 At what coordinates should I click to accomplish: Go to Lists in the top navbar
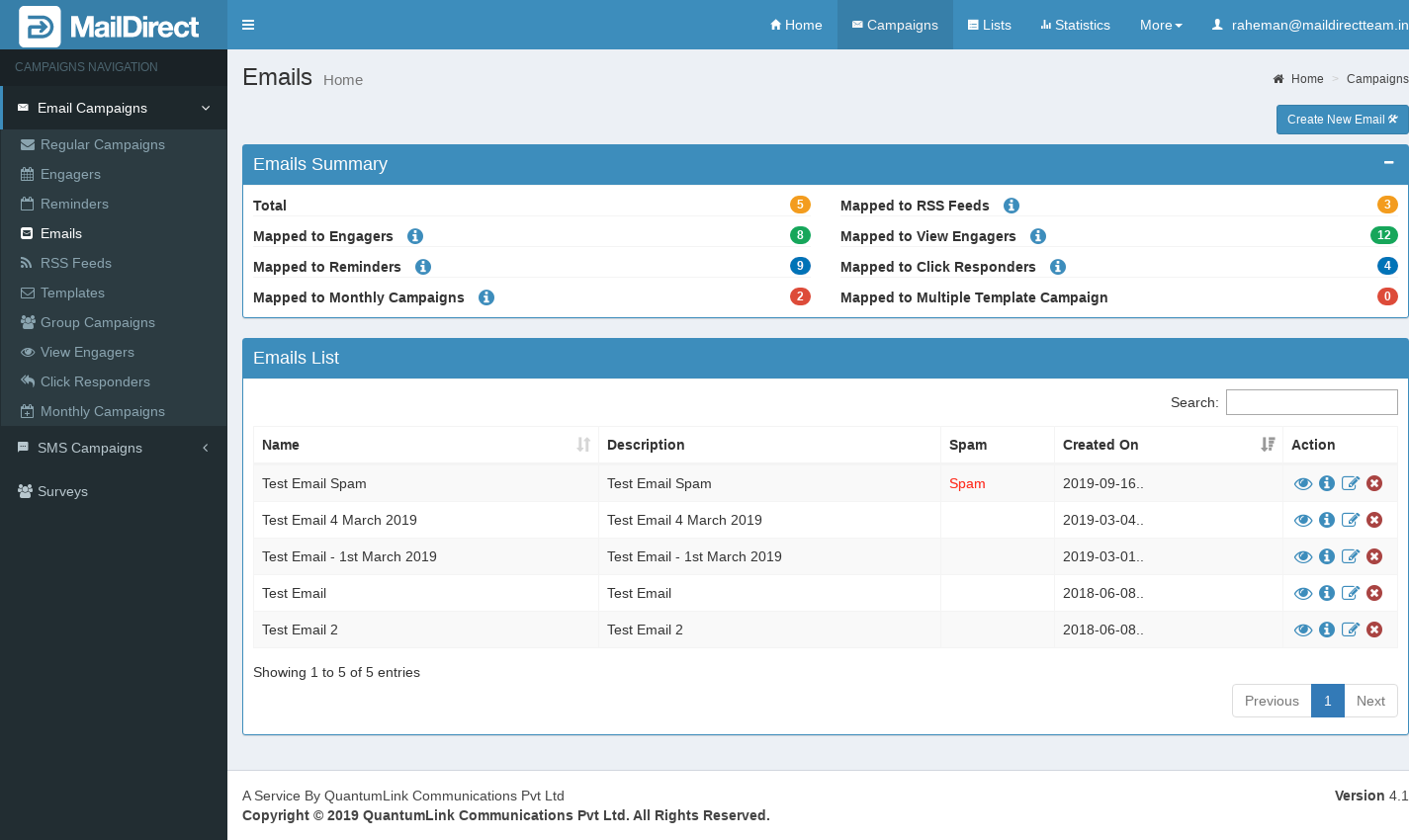click(x=989, y=25)
